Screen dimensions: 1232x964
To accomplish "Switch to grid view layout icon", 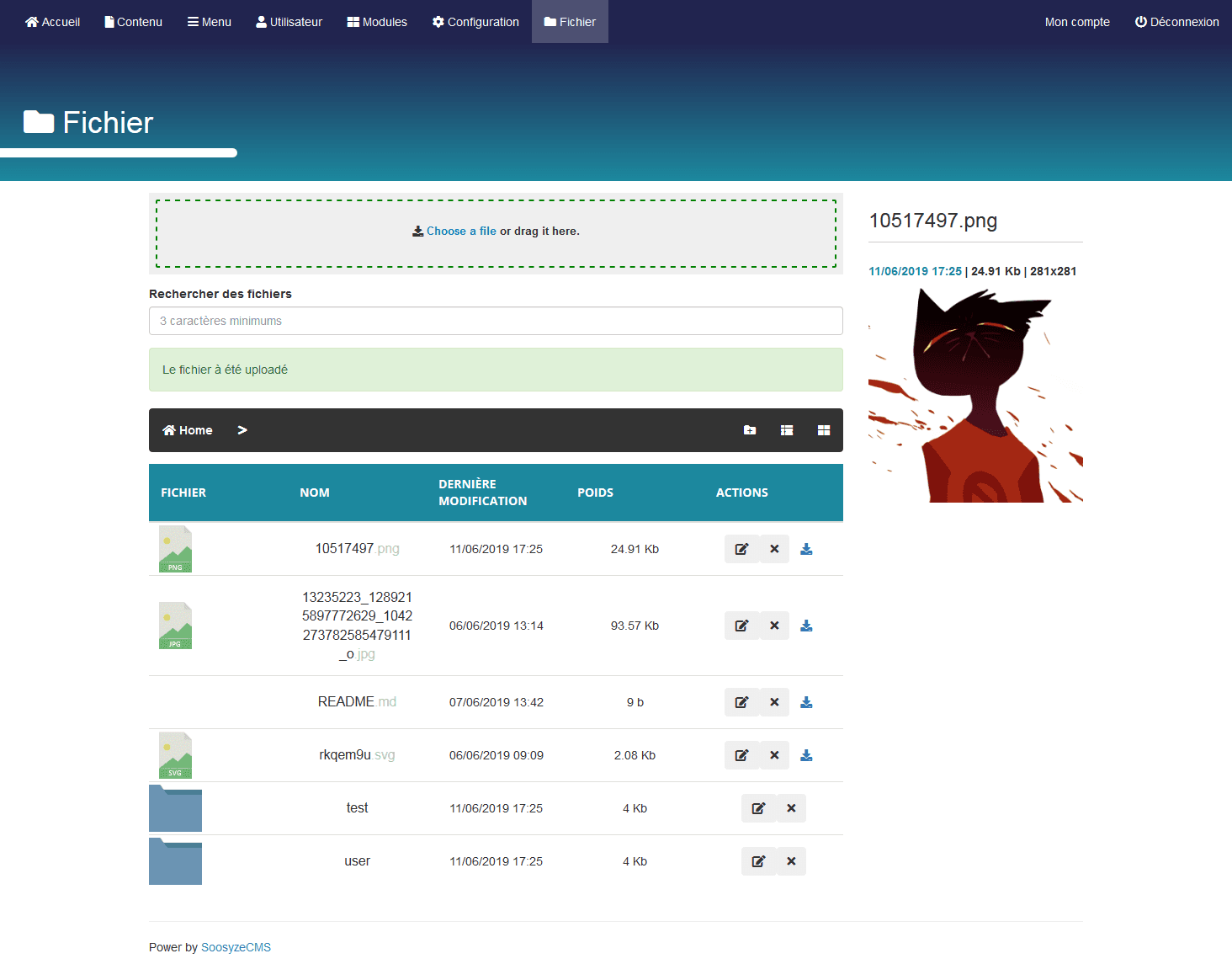I will coord(824,430).
